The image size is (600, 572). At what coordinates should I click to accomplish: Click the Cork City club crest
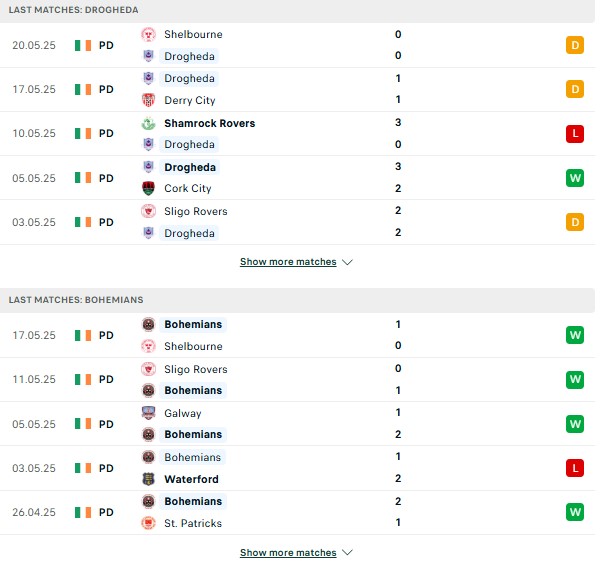(x=148, y=188)
